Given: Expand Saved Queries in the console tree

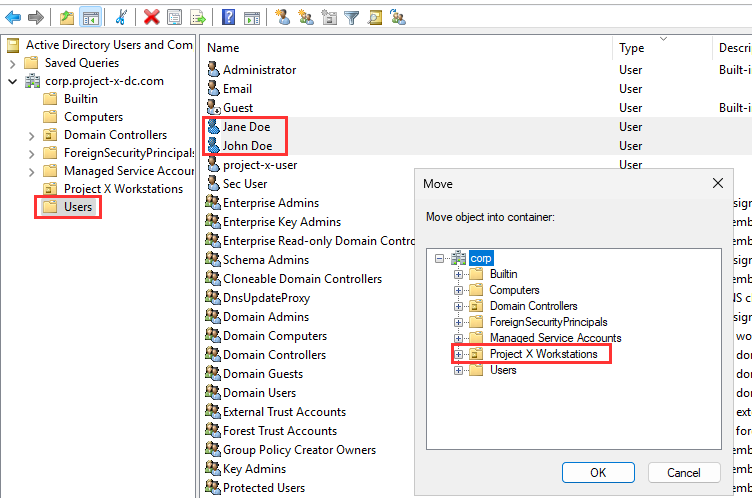Looking at the screenshot, I should click(12, 63).
